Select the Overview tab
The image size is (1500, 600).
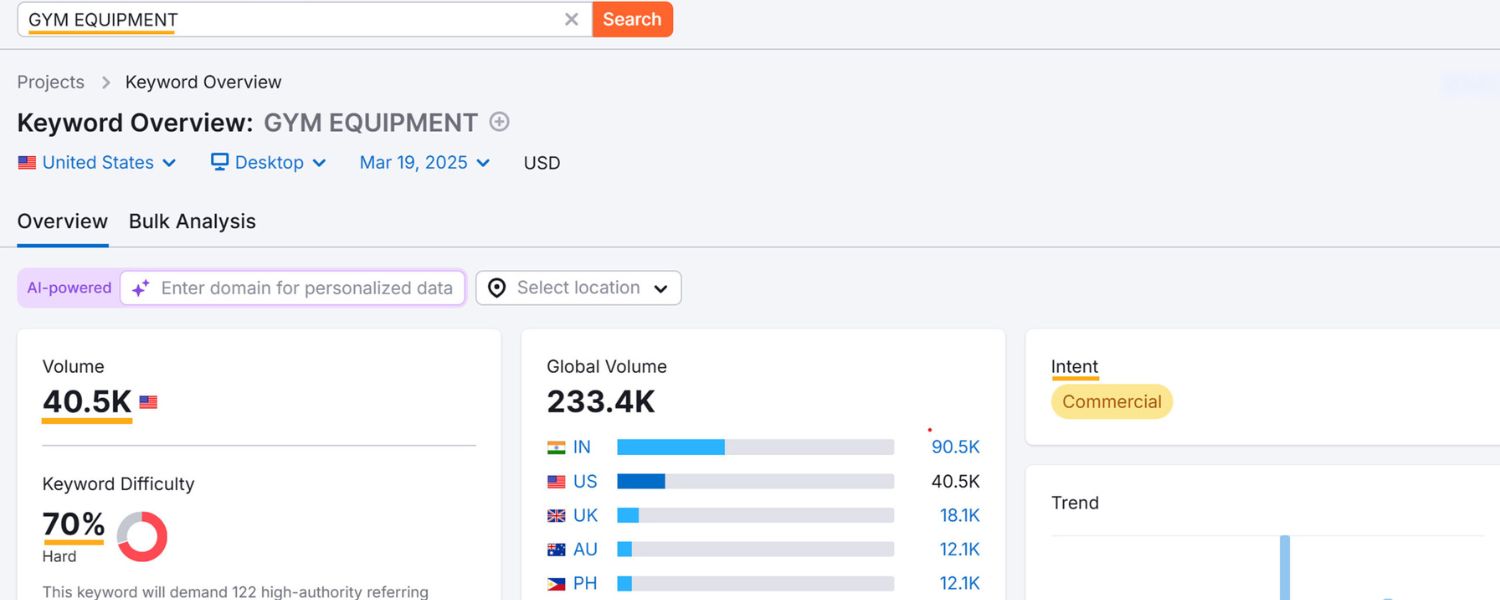pos(62,221)
